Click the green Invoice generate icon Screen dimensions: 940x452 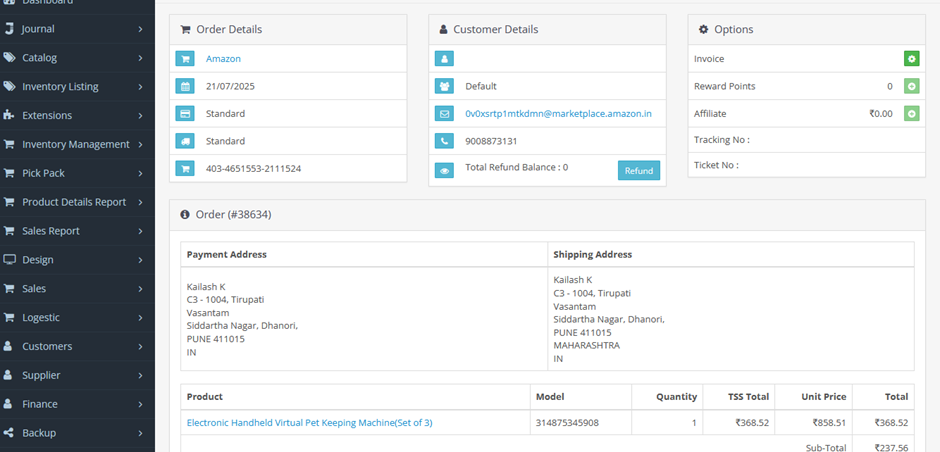click(911, 59)
